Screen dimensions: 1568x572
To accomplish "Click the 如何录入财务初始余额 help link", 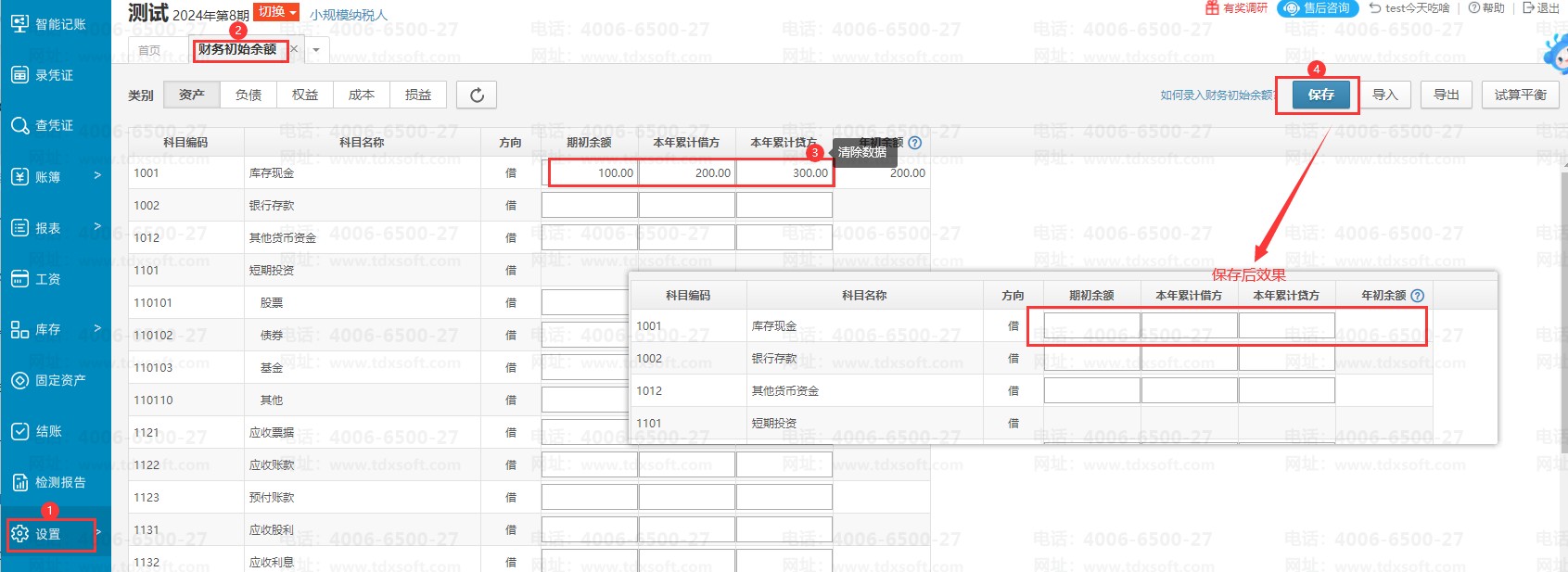I will pyautogui.click(x=1216, y=95).
